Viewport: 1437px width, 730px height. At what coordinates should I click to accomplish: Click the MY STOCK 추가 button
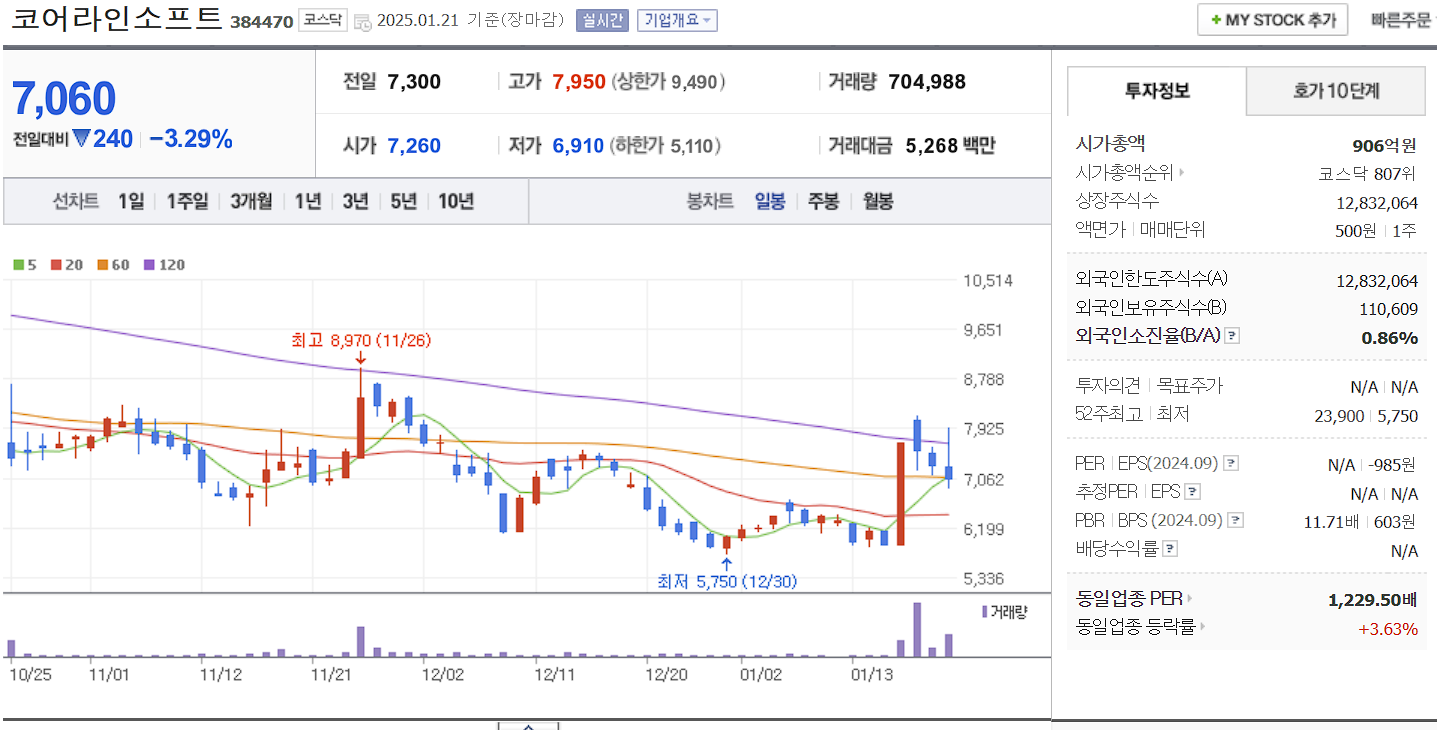pos(1272,18)
